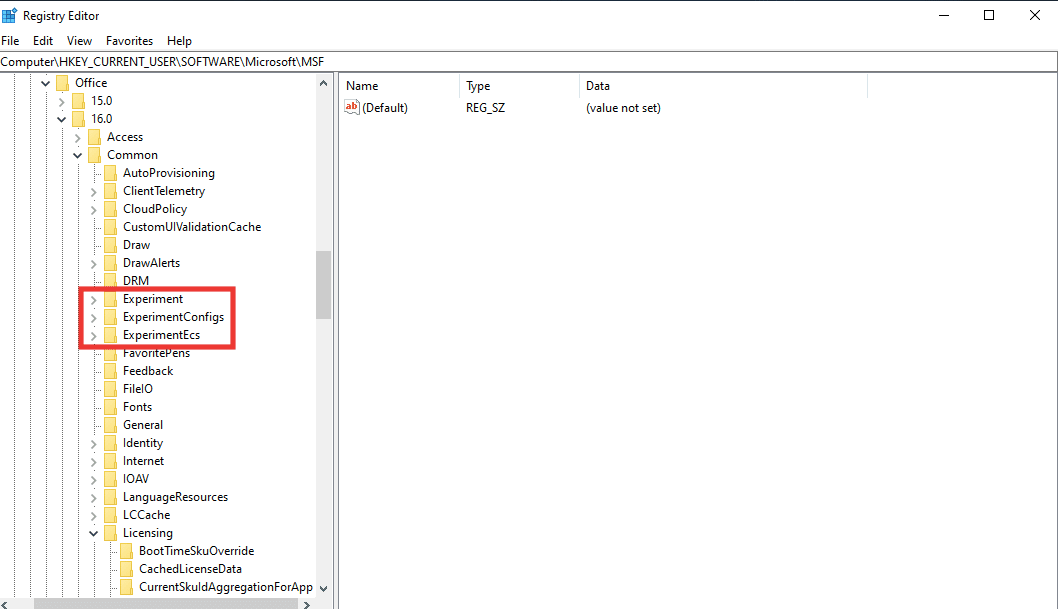Open the Edit menu
This screenshot has height=609, width=1058.
click(x=43, y=40)
